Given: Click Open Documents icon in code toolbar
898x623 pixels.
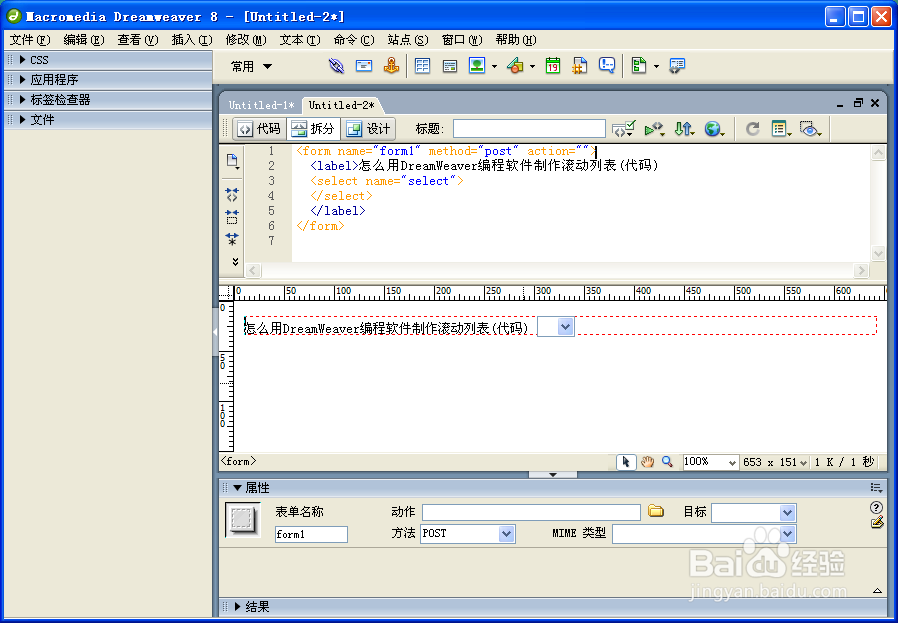Looking at the screenshot, I should (232, 161).
